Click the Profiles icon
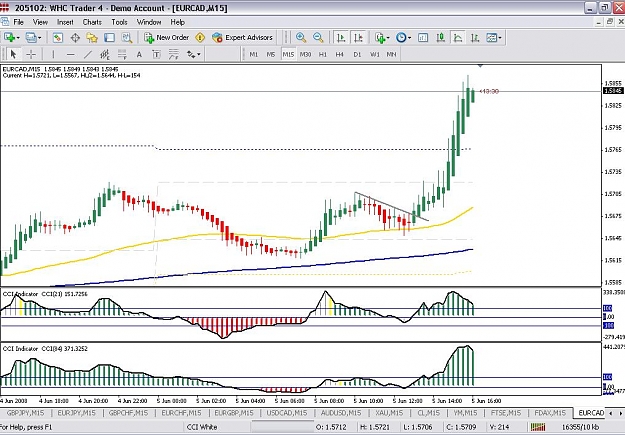Viewport: 625px width, 435px height. [x=31, y=37]
